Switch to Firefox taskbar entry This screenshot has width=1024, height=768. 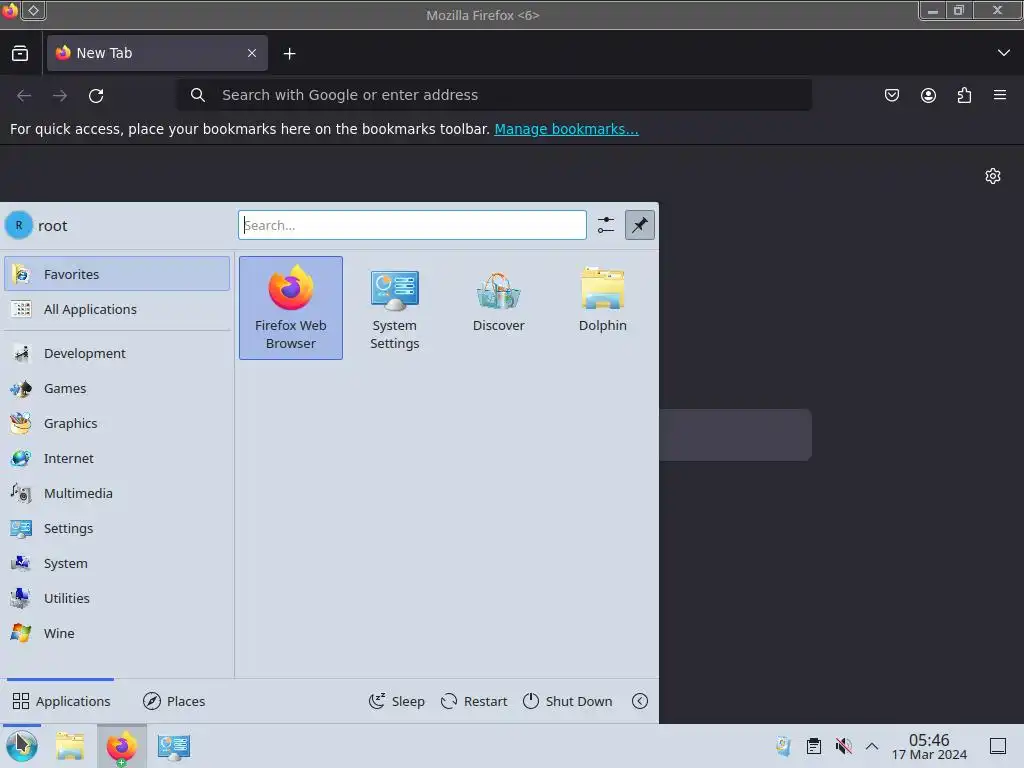122,746
